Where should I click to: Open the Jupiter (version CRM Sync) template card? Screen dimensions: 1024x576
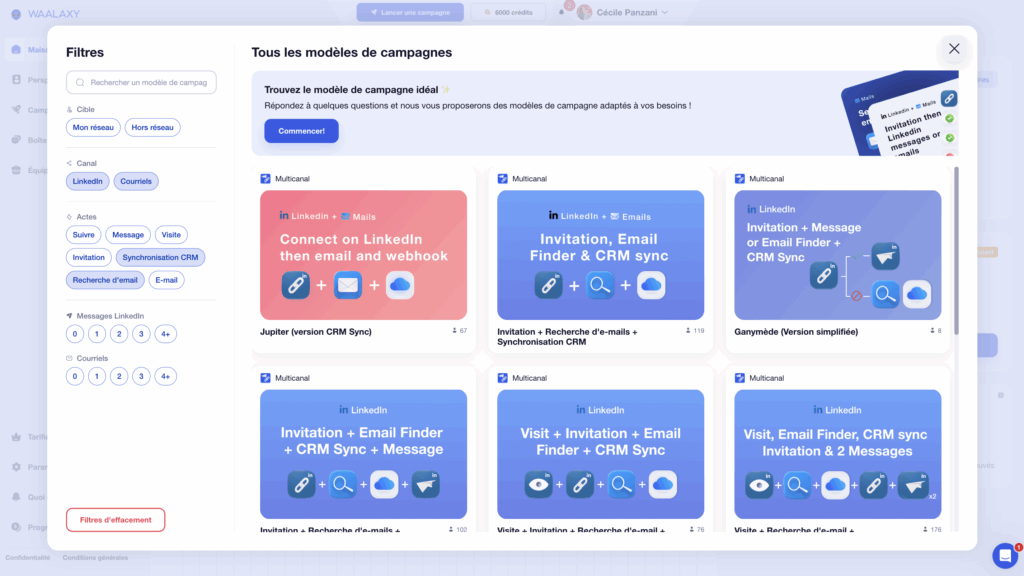pos(363,255)
